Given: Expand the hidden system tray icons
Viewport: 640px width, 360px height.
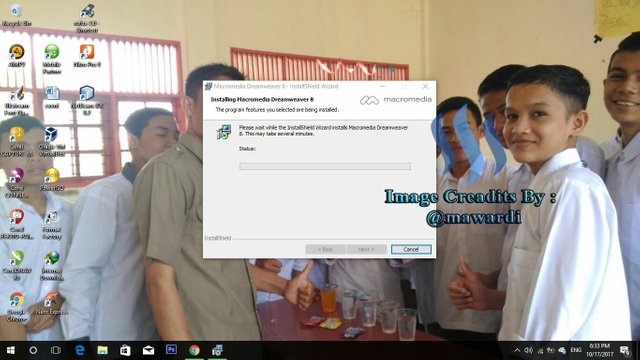Looking at the screenshot, I should pyautogui.click(x=517, y=350).
